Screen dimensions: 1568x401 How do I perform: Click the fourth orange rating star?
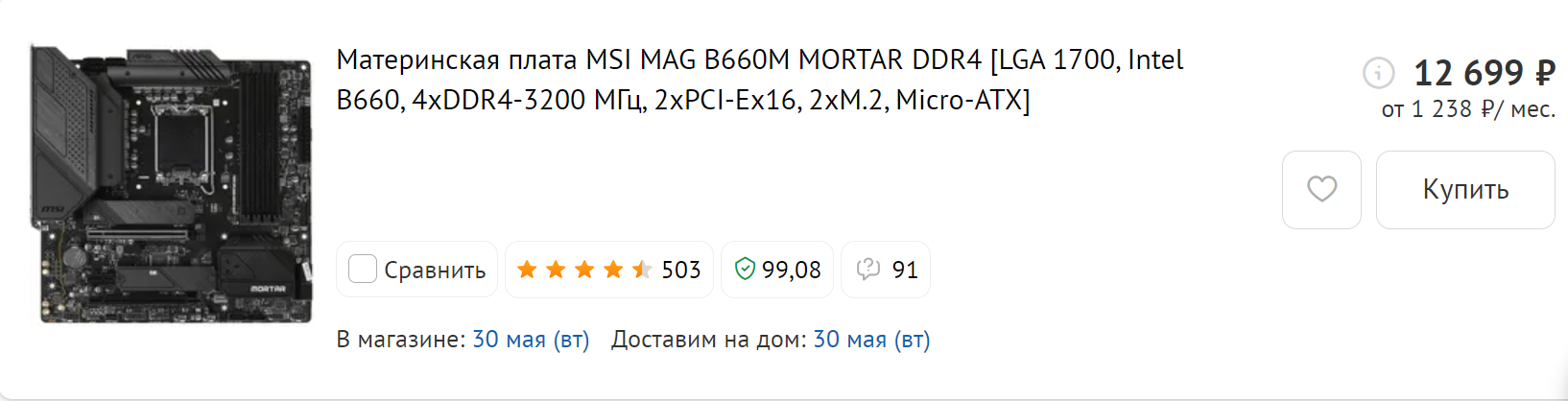613,270
